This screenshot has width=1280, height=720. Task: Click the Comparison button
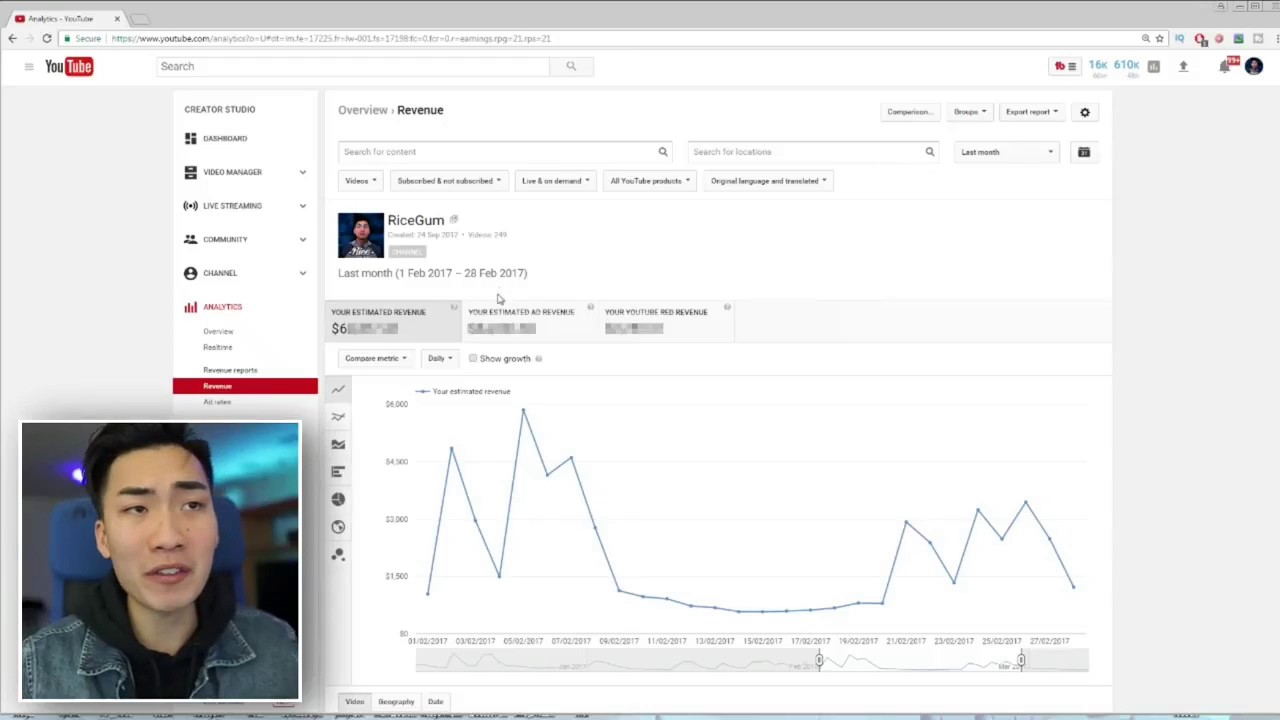[x=909, y=112]
